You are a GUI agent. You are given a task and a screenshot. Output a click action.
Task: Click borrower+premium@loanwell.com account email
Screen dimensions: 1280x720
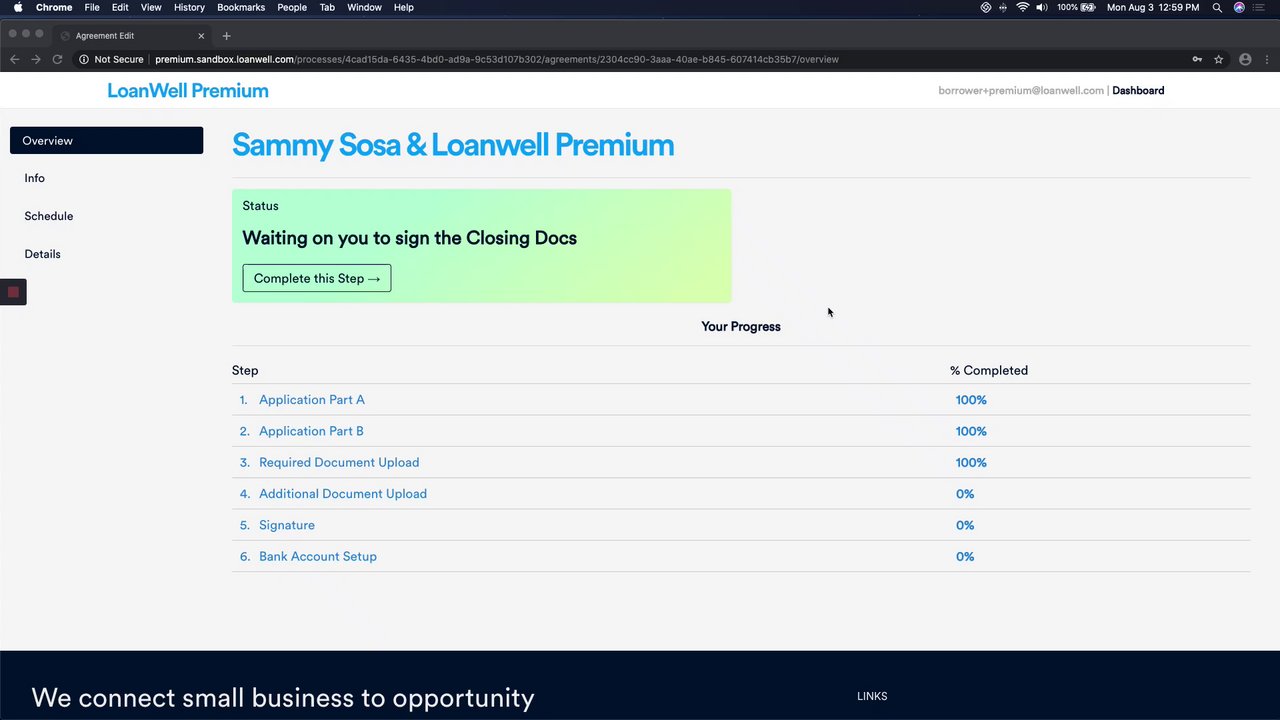(x=1021, y=90)
